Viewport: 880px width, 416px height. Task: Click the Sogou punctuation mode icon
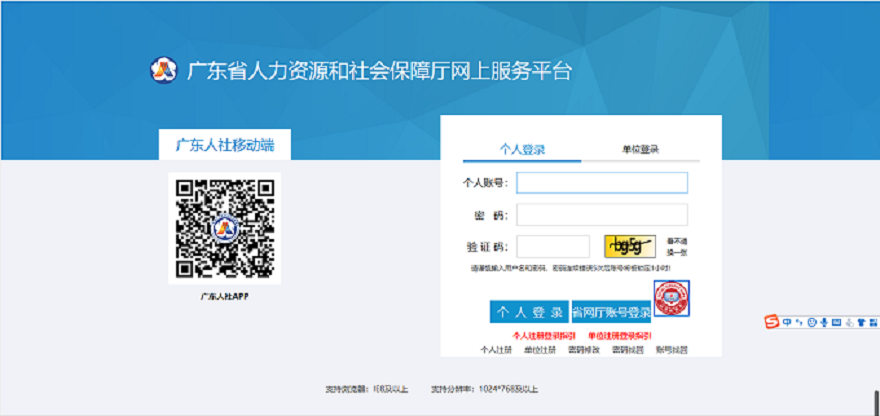pyautogui.click(x=799, y=322)
